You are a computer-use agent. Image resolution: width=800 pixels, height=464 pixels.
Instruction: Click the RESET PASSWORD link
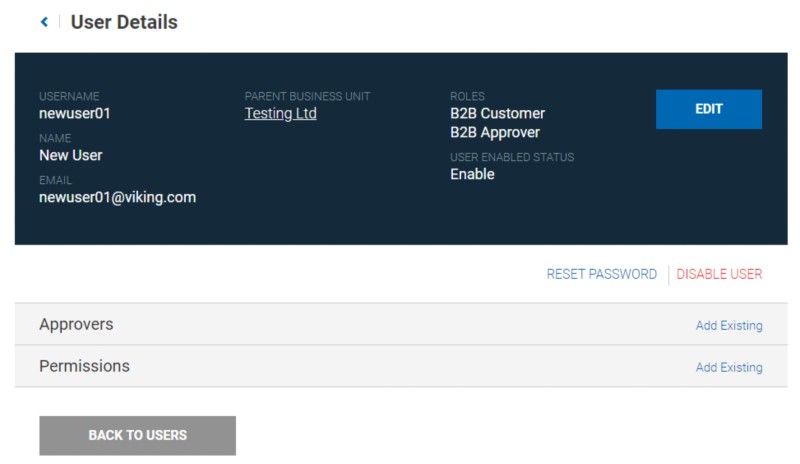coord(601,274)
